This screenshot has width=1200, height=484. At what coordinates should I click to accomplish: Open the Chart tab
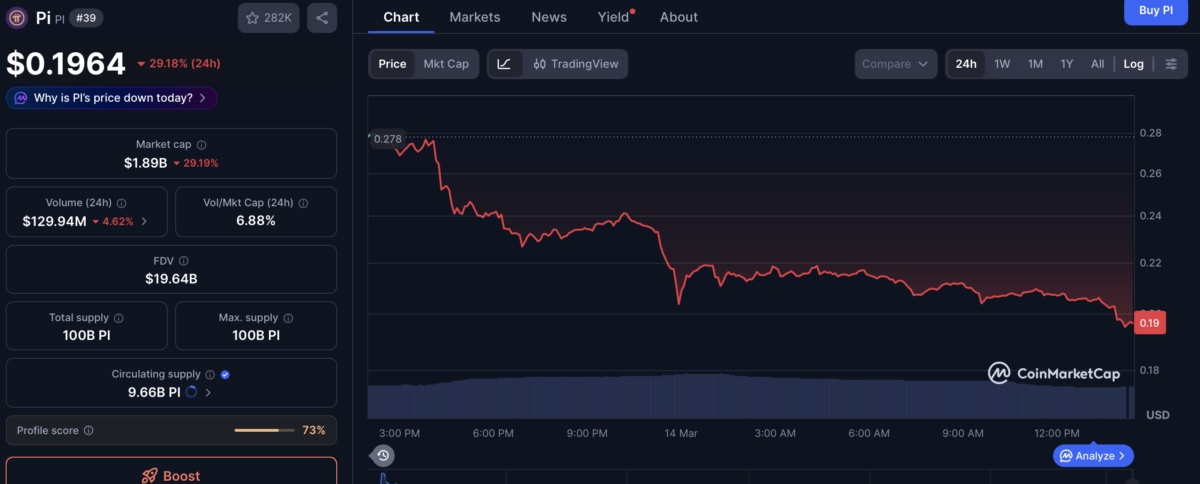(401, 17)
